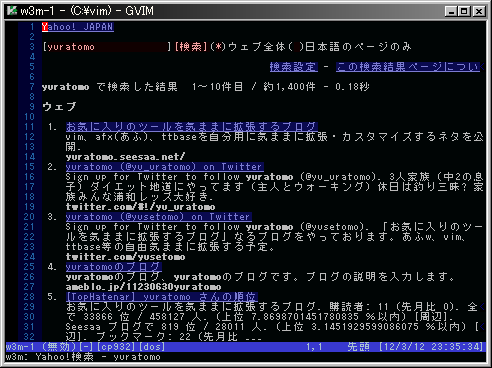Open the 検索設定 link
Image resolution: width=492 pixels, height=368 pixels.
point(293,67)
